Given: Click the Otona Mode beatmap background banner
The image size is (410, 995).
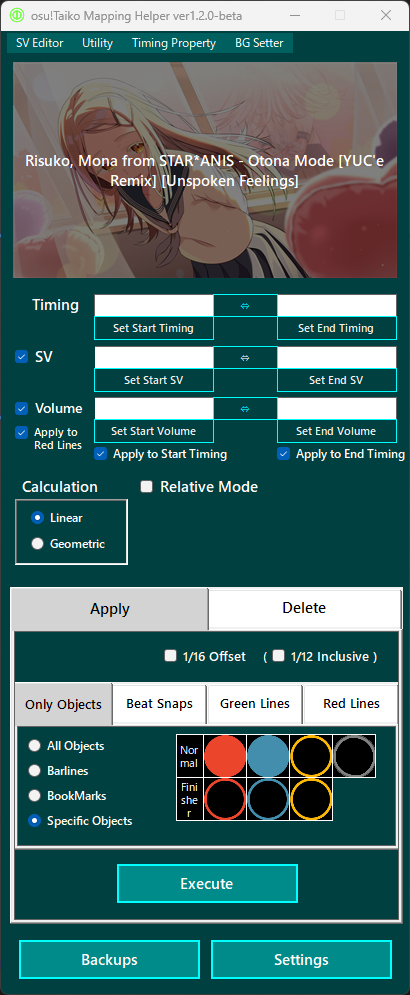Looking at the screenshot, I should [205, 170].
